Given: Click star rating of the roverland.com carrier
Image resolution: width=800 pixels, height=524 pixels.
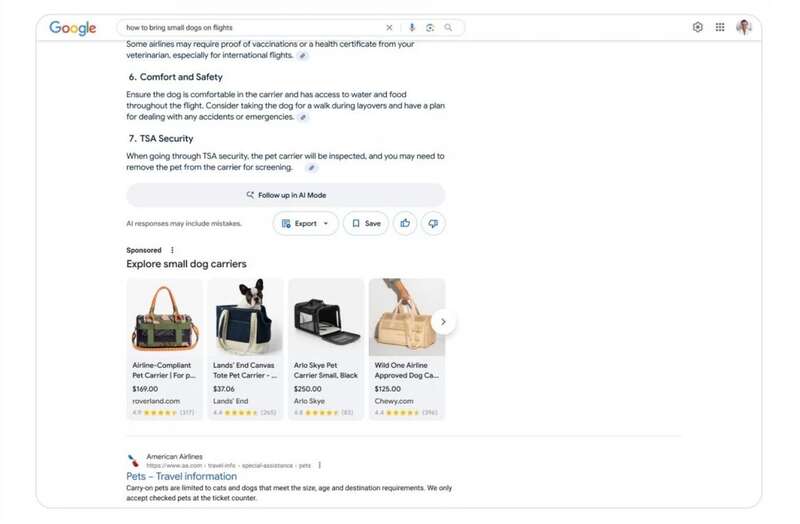Looking at the screenshot, I should point(160,412).
